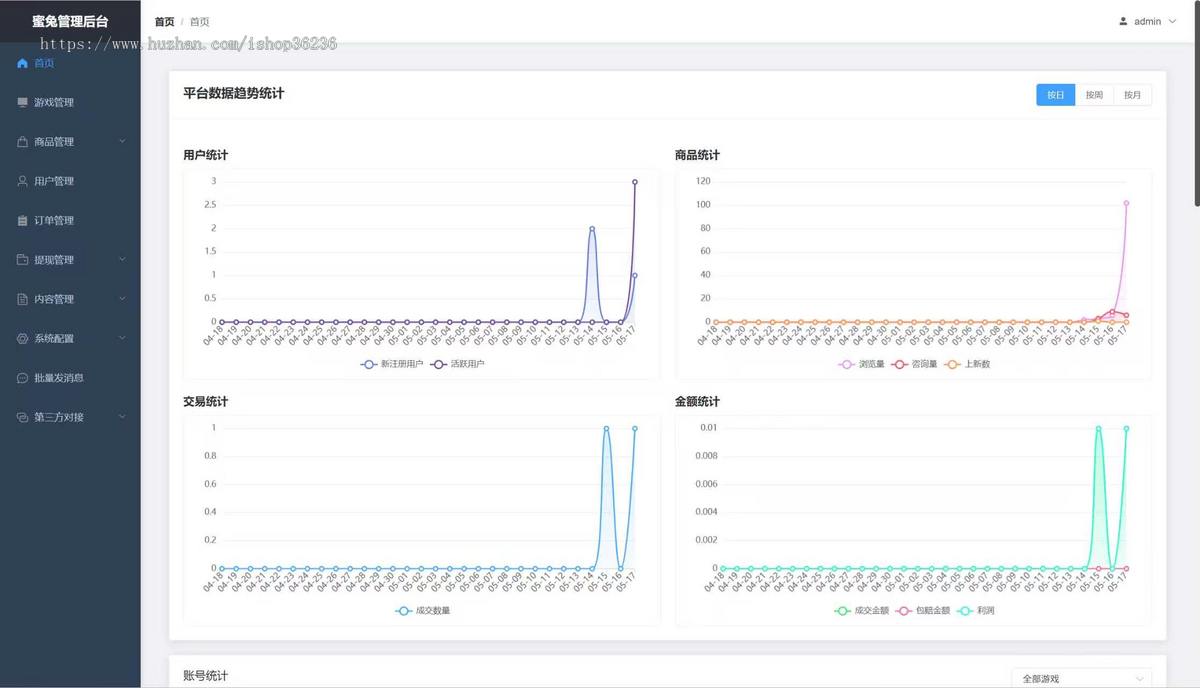Toggle the 利润 legend entry
The width and height of the screenshot is (1200, 688).
975,610
